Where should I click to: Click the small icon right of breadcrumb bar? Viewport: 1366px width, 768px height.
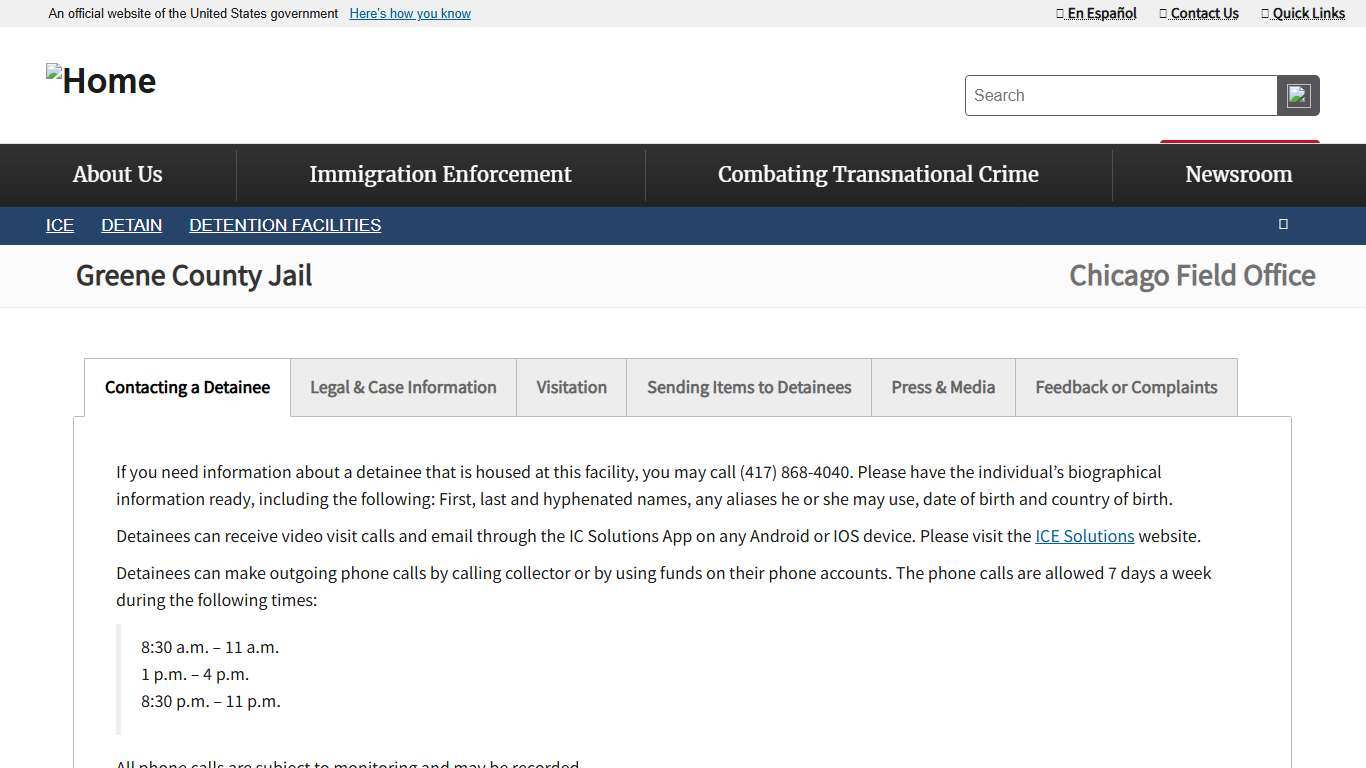(x=1283, y=224)
